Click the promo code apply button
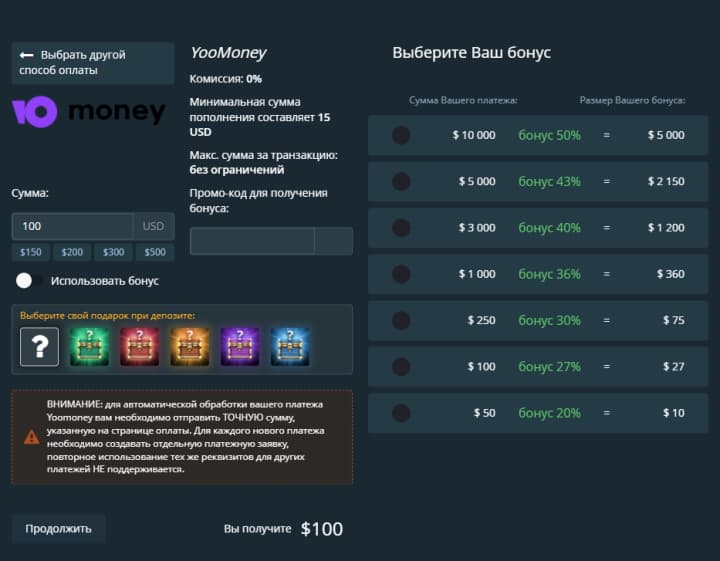This screenshot has height=561, width=720. [x=334, y=241]
